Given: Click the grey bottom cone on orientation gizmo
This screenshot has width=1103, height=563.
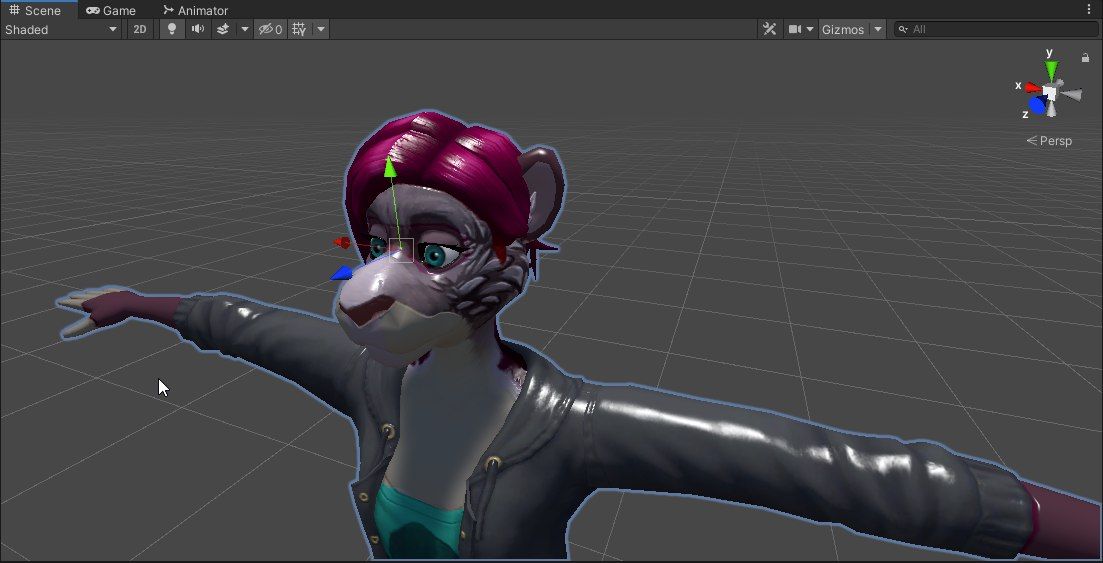Looking at the screenshot, I should point(1051,109).
